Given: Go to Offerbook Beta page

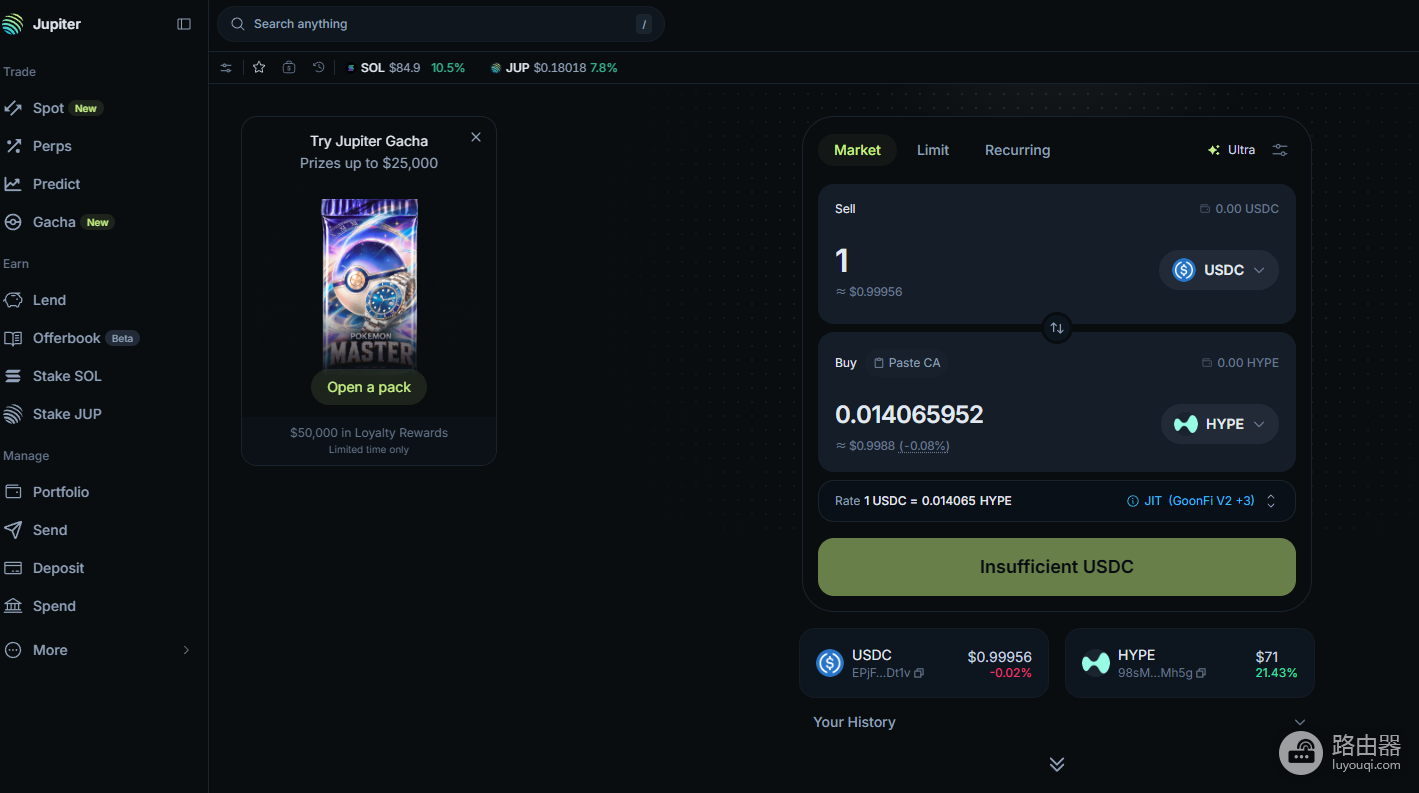Looking at the screenshot, I should 70,338.
